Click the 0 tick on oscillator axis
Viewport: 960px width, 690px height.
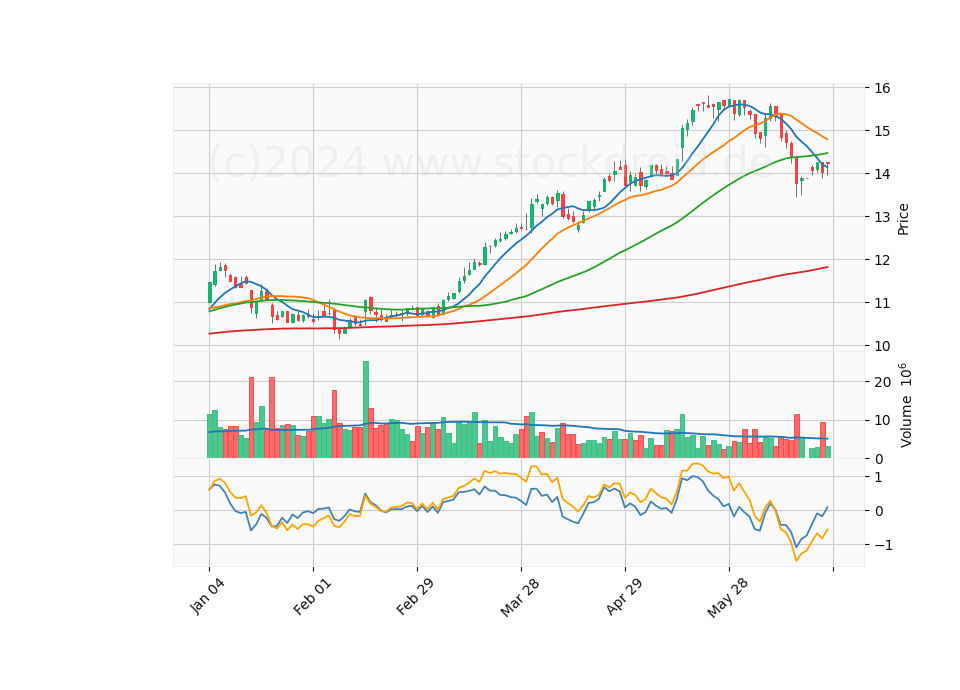(x=879, y=511)
